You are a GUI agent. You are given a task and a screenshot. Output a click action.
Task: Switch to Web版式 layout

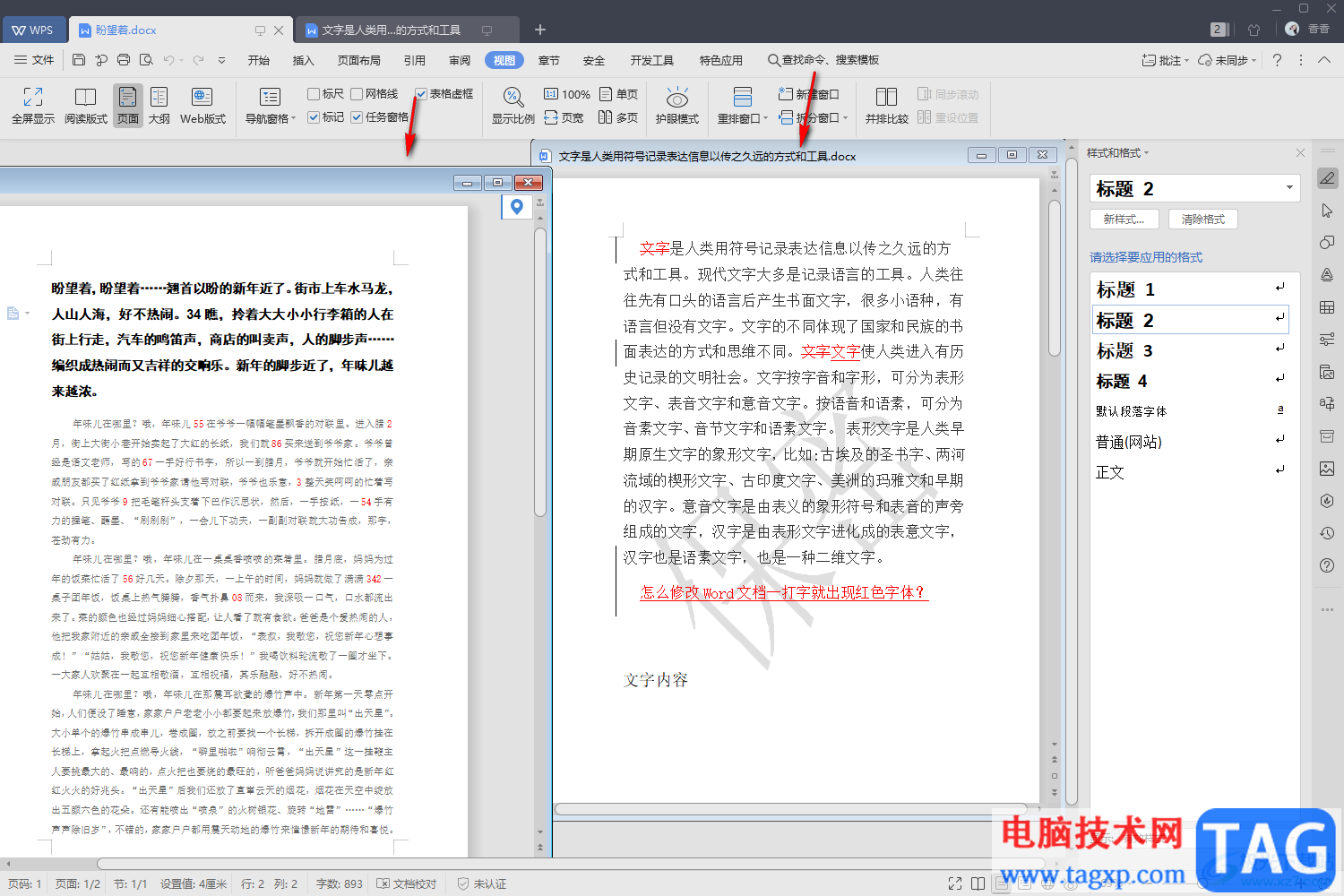point(202,105)
